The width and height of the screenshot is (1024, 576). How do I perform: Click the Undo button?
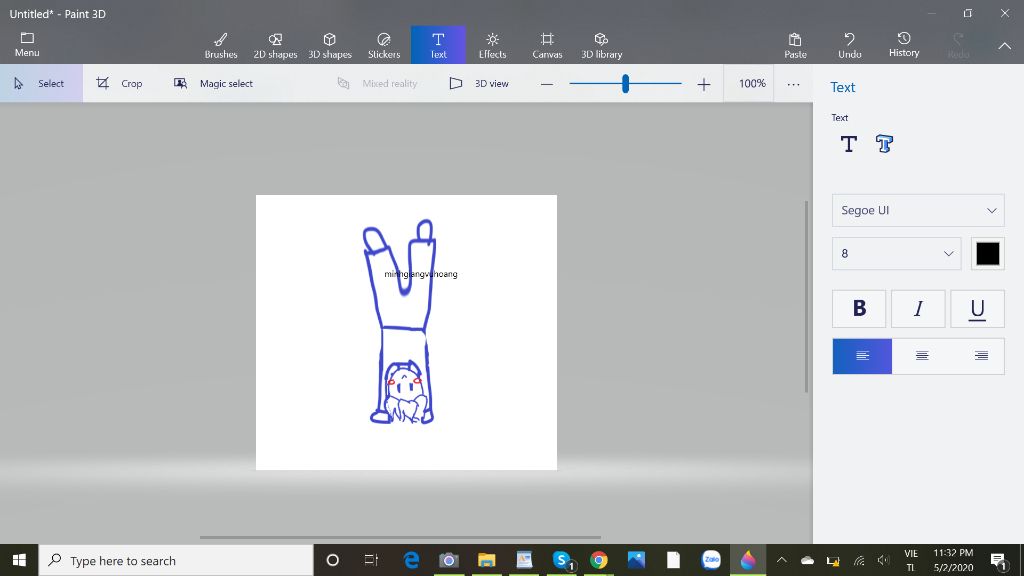click(849, 45)
